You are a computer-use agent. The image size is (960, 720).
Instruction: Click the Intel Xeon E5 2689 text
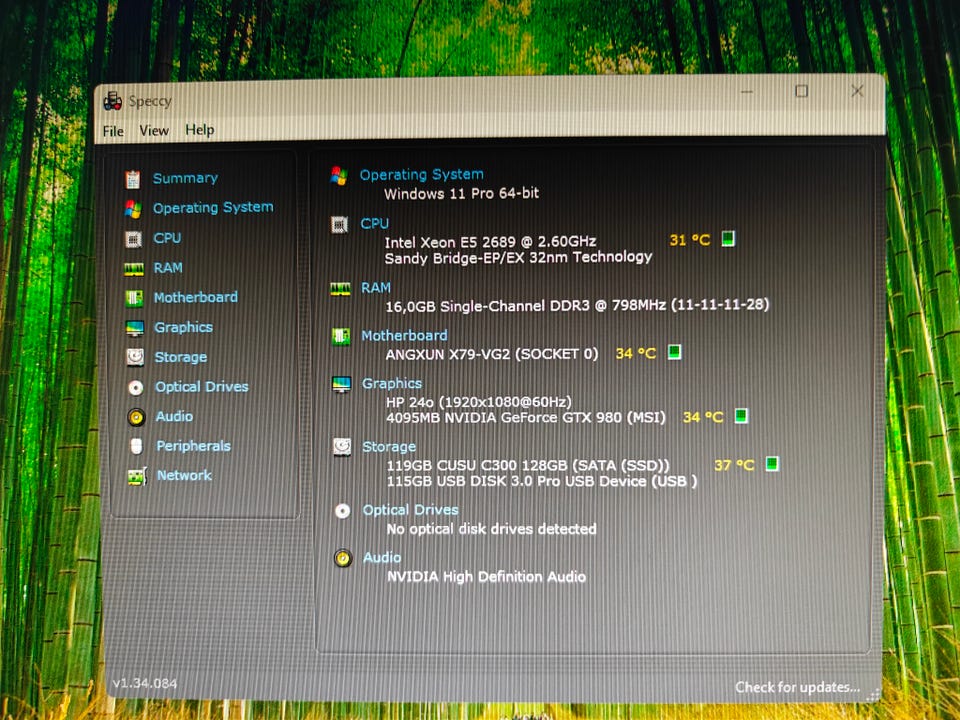click(x=491, y=242)
